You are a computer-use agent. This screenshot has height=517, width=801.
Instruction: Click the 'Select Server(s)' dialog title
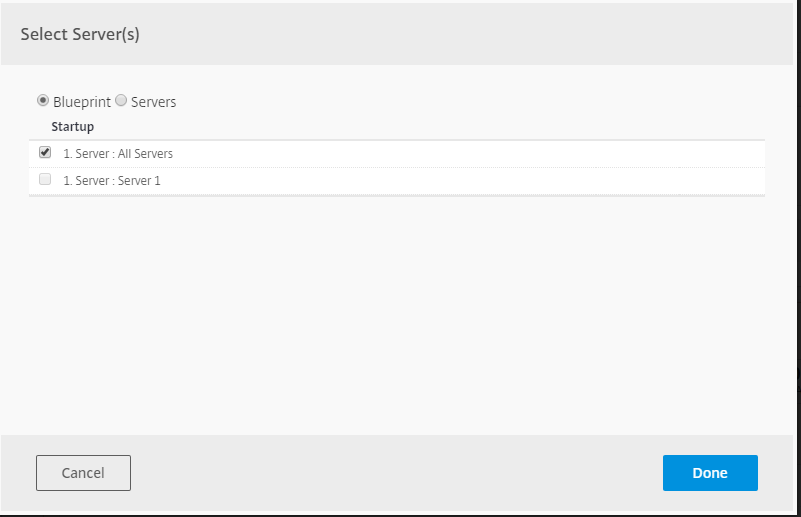point(80,35)
